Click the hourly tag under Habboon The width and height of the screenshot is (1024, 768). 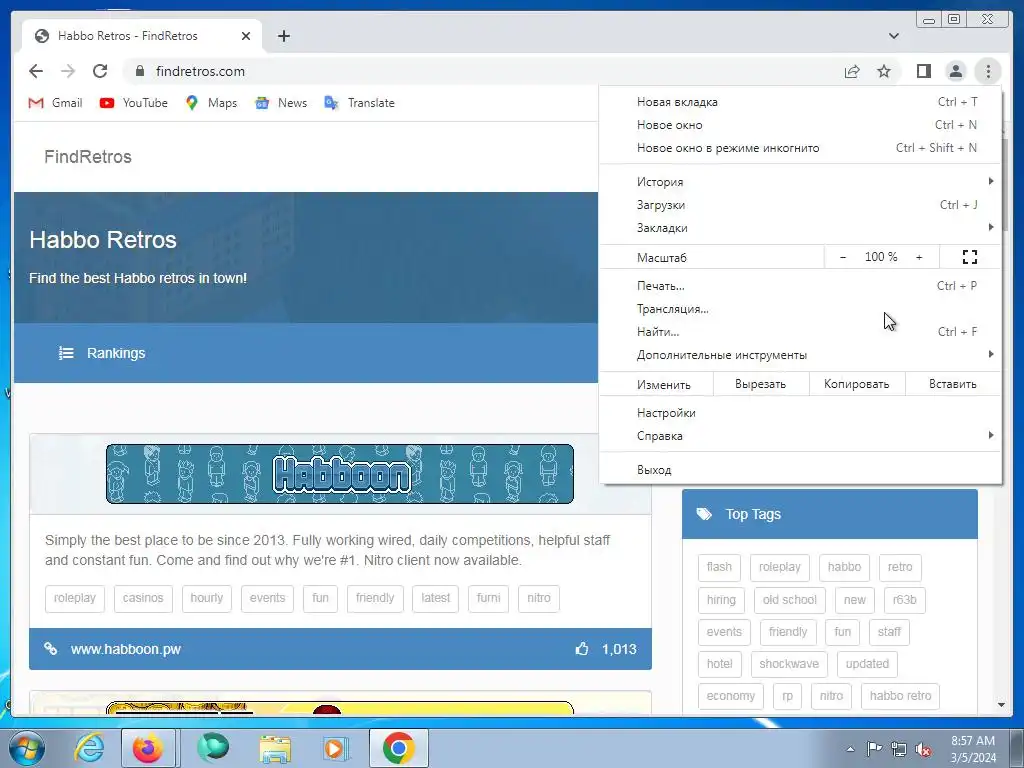[x=206, y=598]
